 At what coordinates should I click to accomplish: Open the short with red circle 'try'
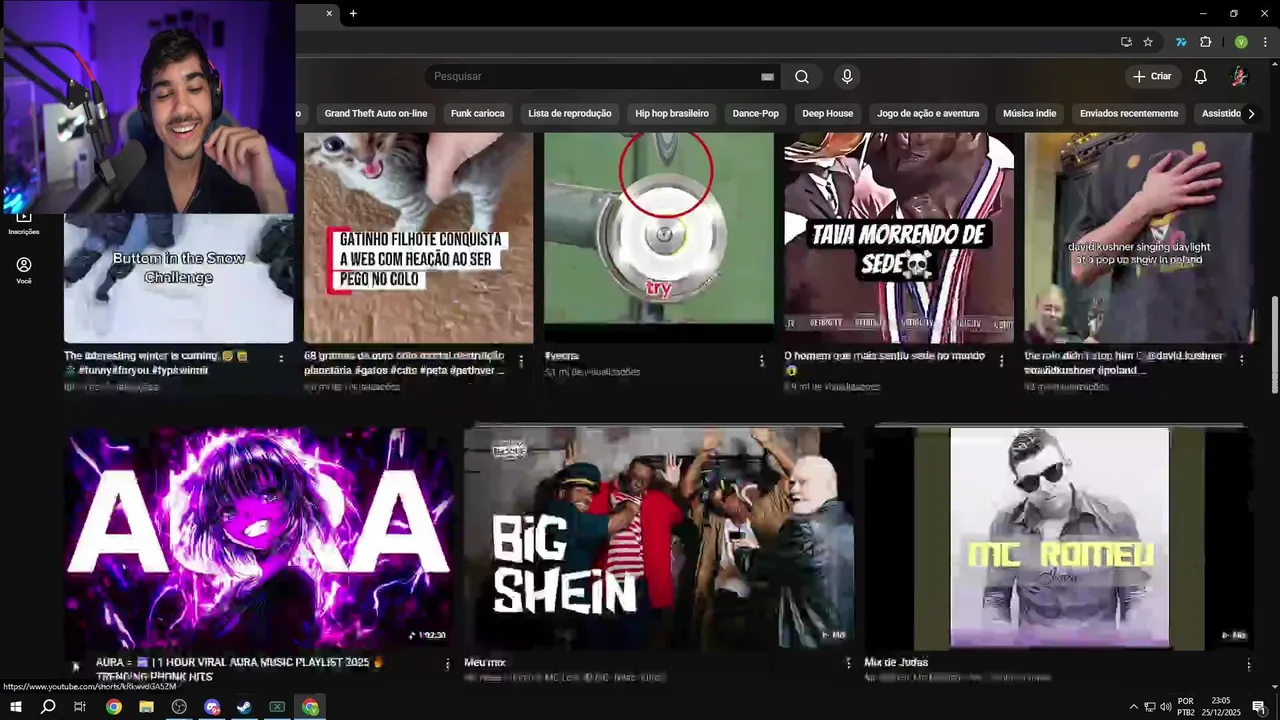coord(659,238)
